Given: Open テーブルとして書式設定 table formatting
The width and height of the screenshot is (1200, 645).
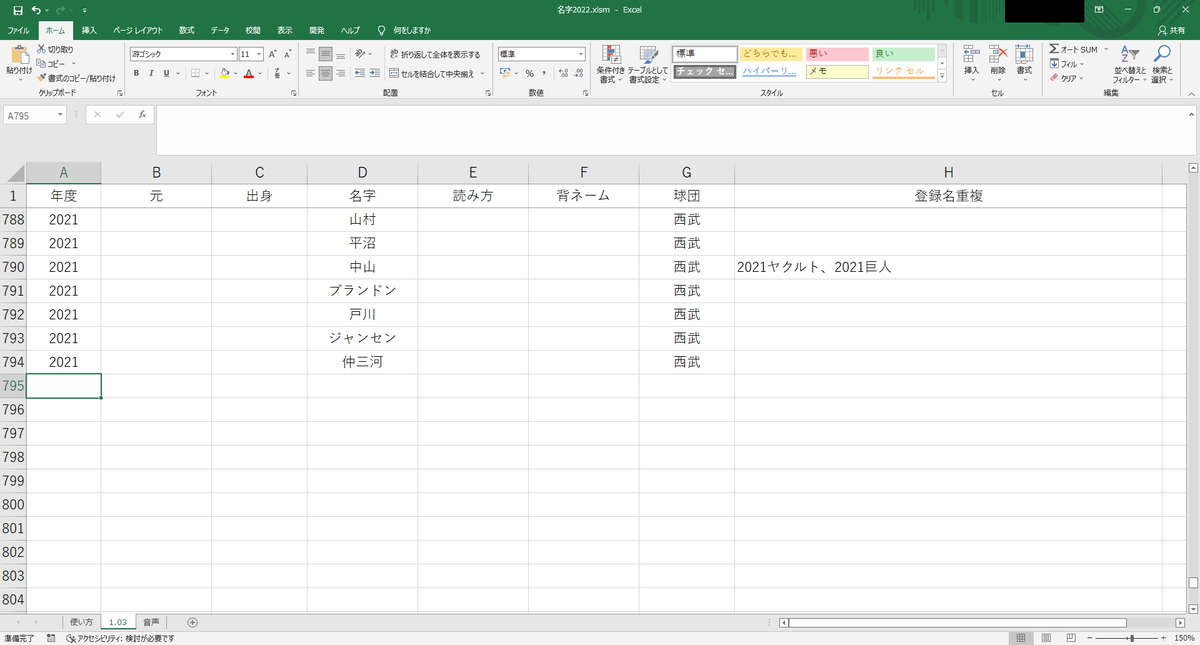Looking at the screenshot, I should point(649,64).
